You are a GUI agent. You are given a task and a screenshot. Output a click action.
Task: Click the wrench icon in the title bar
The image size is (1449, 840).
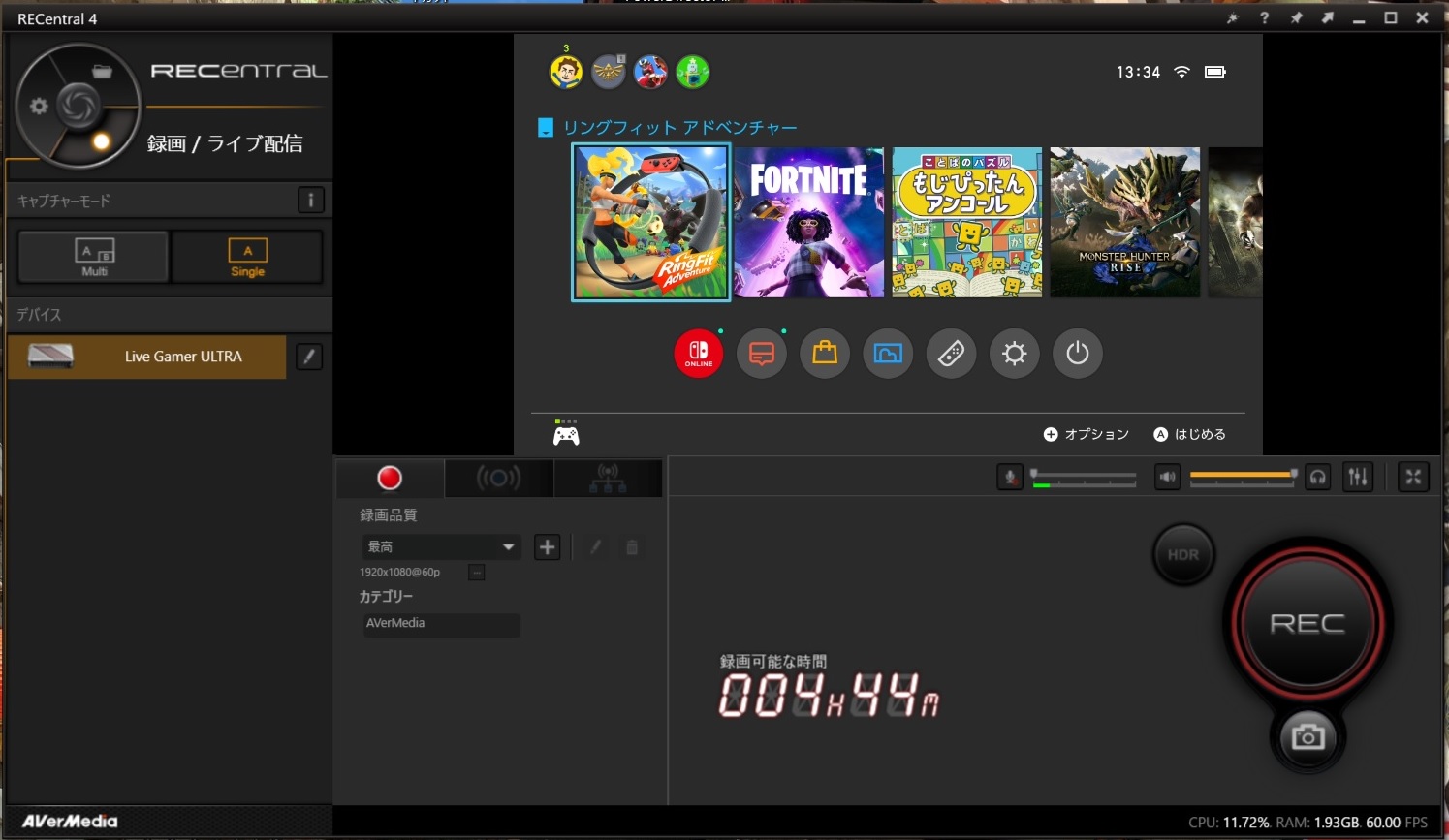(x=1233, y=18)
